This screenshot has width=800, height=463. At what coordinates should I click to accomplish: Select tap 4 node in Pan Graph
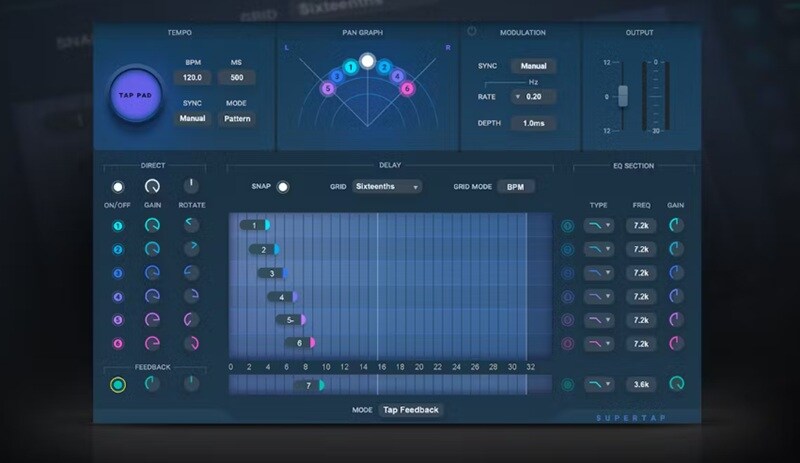point(397,77)
